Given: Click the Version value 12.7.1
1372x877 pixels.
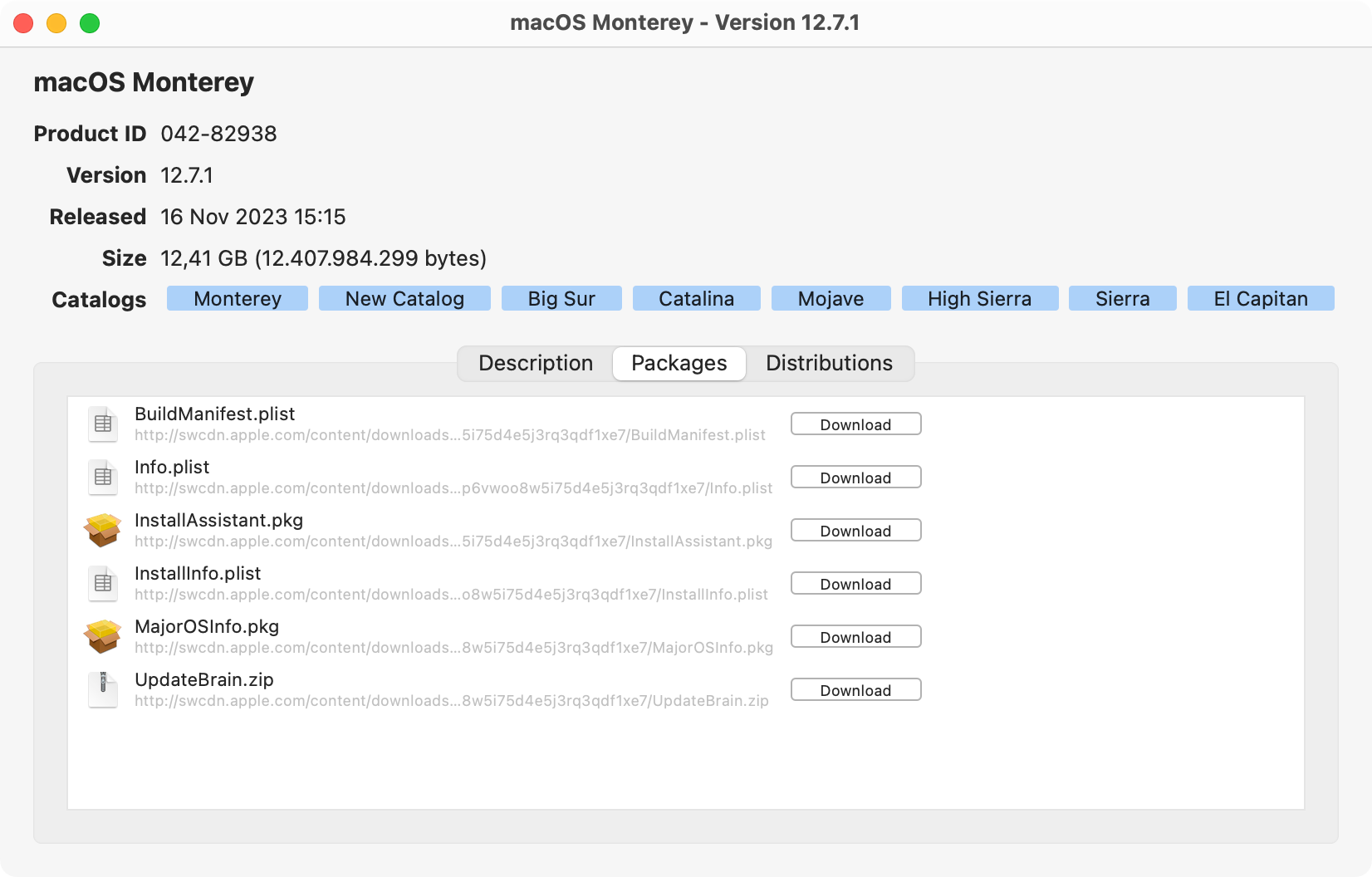Looking at the screenshot, I should 187,175.
